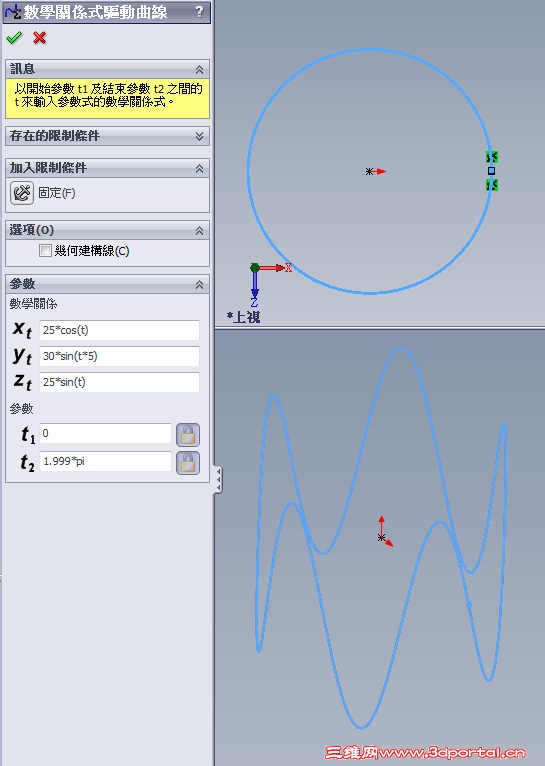Viewport: 545px width, 766px height.
Task: Select the blue circle endpoint square handle
Action: tap(491, 171)
